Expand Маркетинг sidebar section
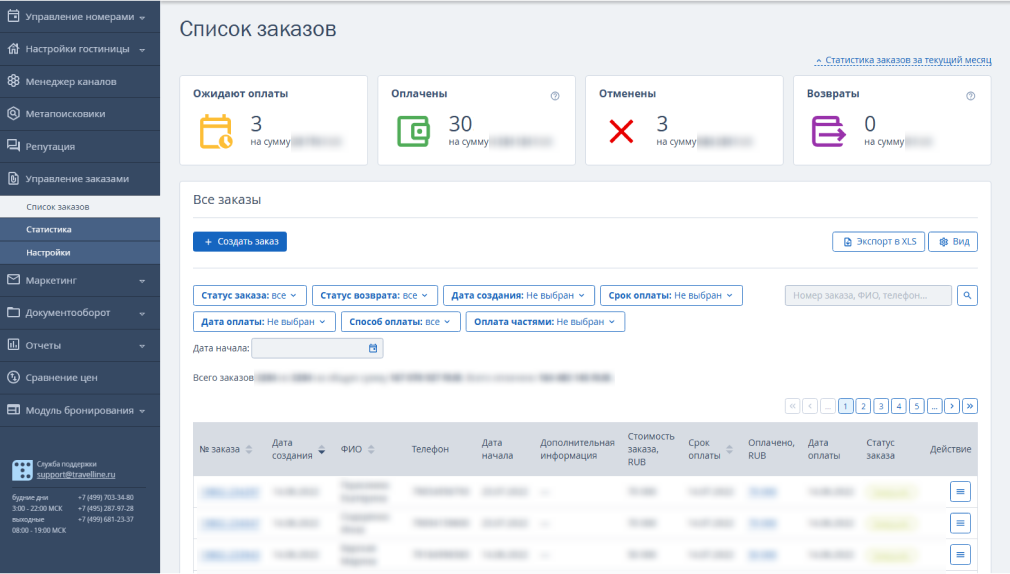The image size is (1010, 574). pyautogui.click(x=80, y=280)
